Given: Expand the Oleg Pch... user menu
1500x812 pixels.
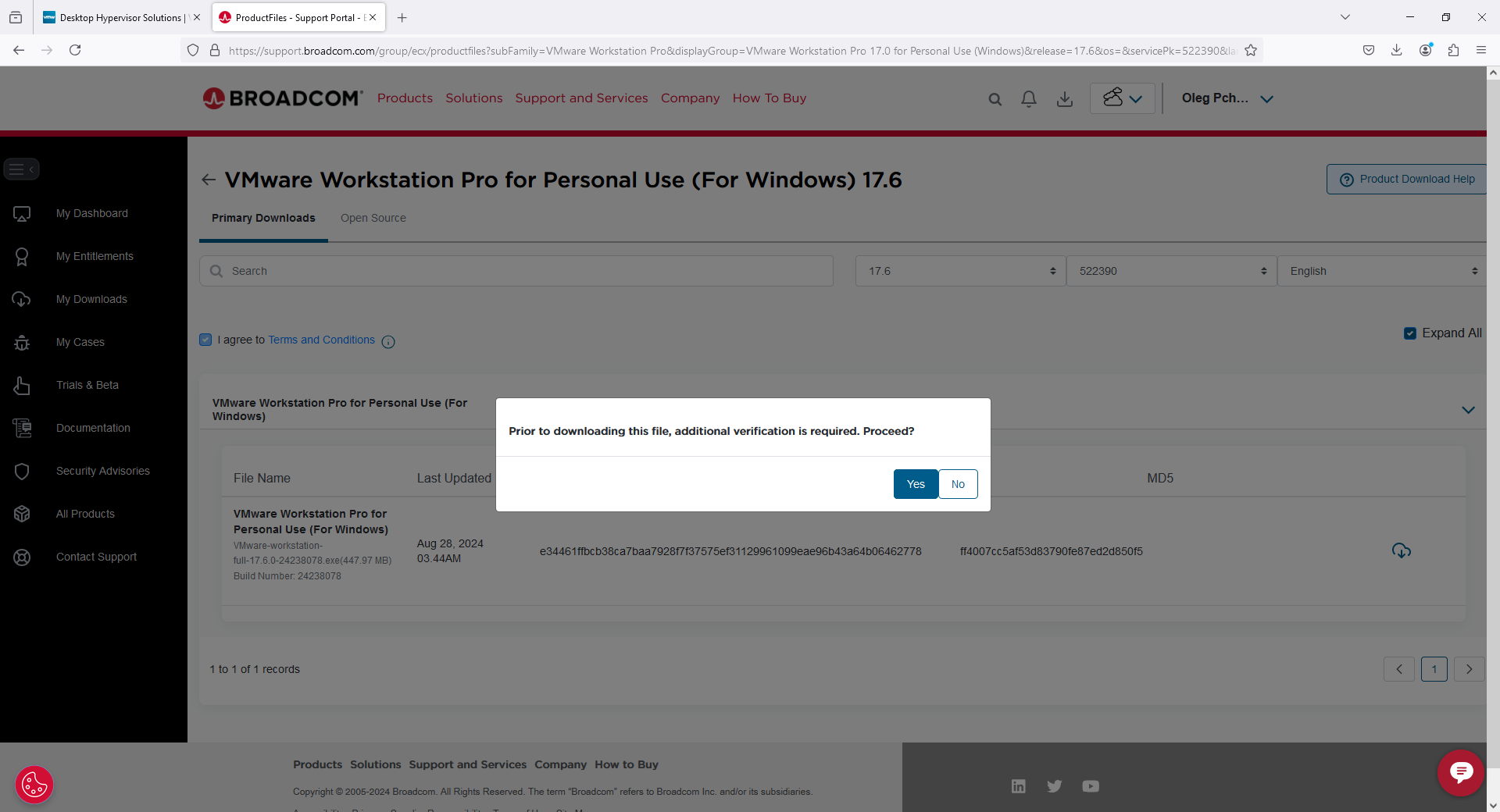Looking at the screenshot, I should [x=1227, y=98].
